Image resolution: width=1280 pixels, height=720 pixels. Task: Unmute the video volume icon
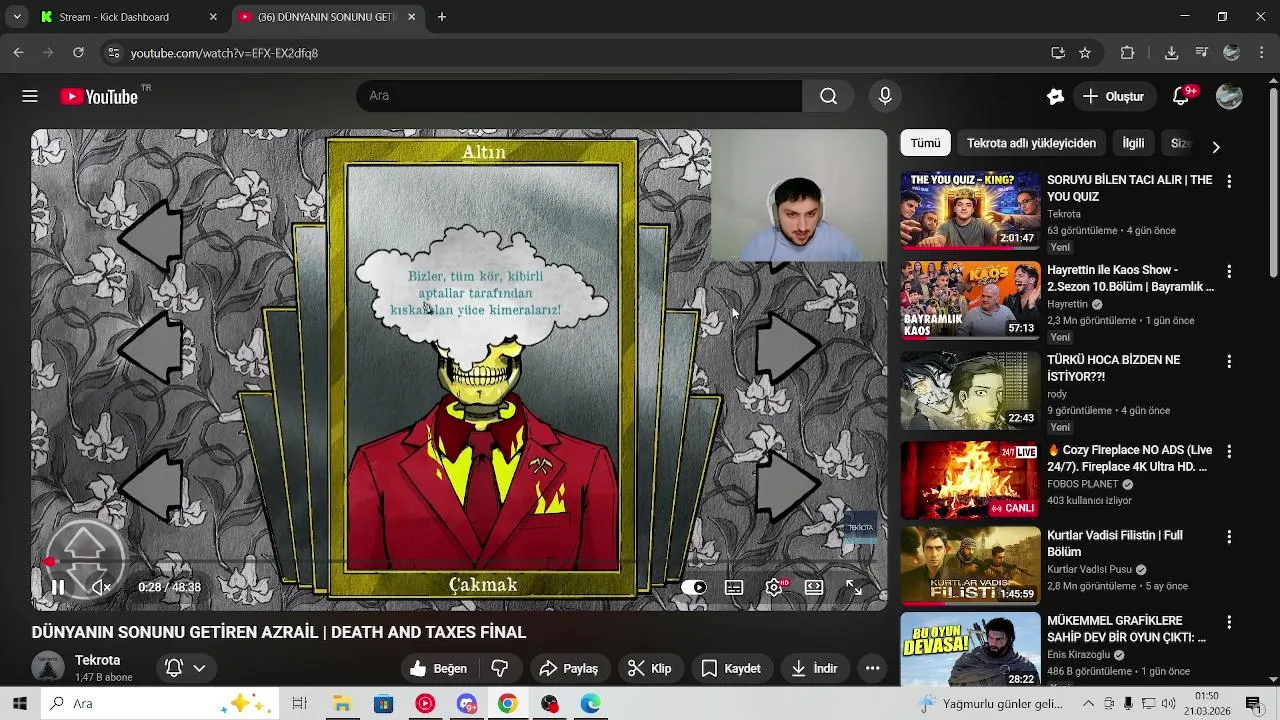click(x=101, y=587)
